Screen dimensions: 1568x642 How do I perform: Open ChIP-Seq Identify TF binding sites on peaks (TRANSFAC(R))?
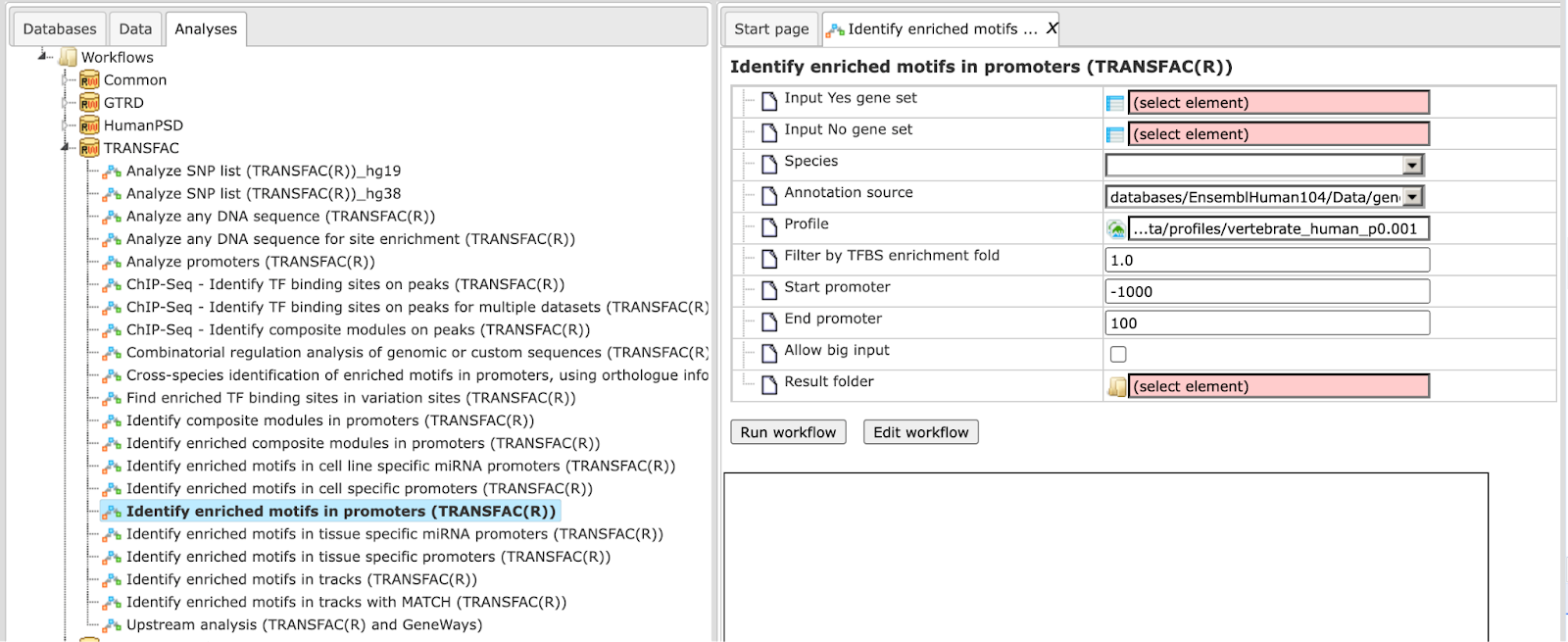point(346,284)
